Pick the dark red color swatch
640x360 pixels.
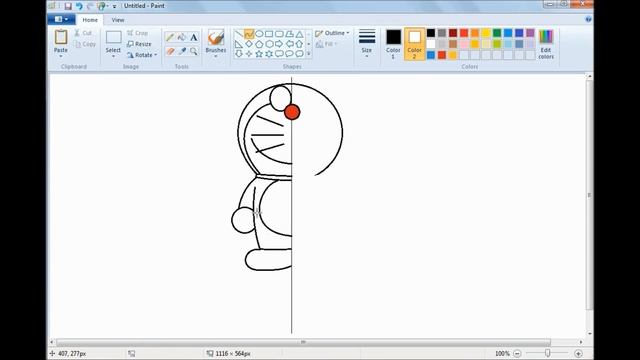pyautogui.click(x=453, y=33)
